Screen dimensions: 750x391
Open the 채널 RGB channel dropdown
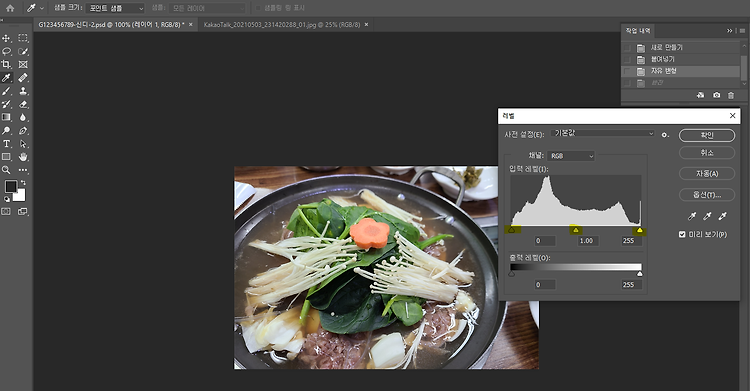click(572, 156)
